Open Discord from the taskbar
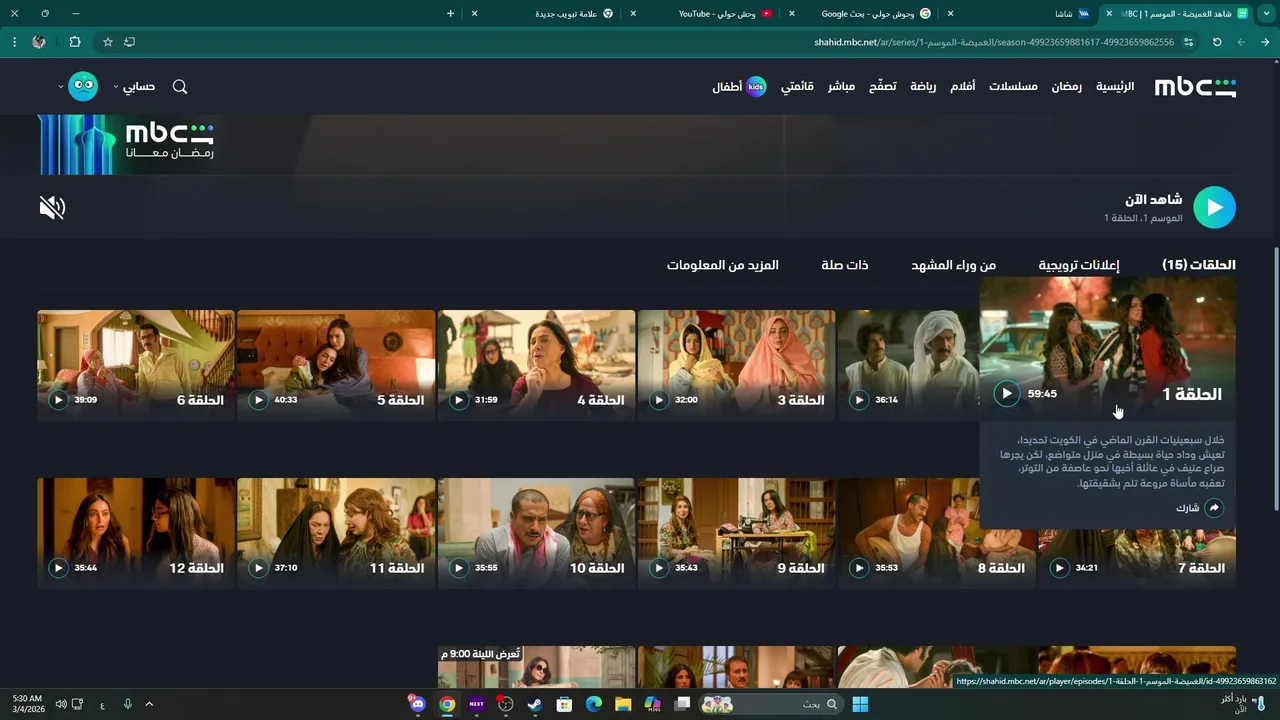The image size is (1280, 720). (x=418, y=704)
